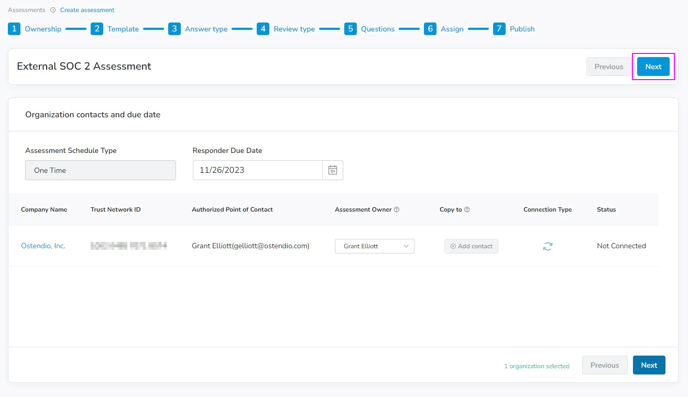Screen dimensions: 688x397
Task: Go to the Template step
Action: coord(123,29)
